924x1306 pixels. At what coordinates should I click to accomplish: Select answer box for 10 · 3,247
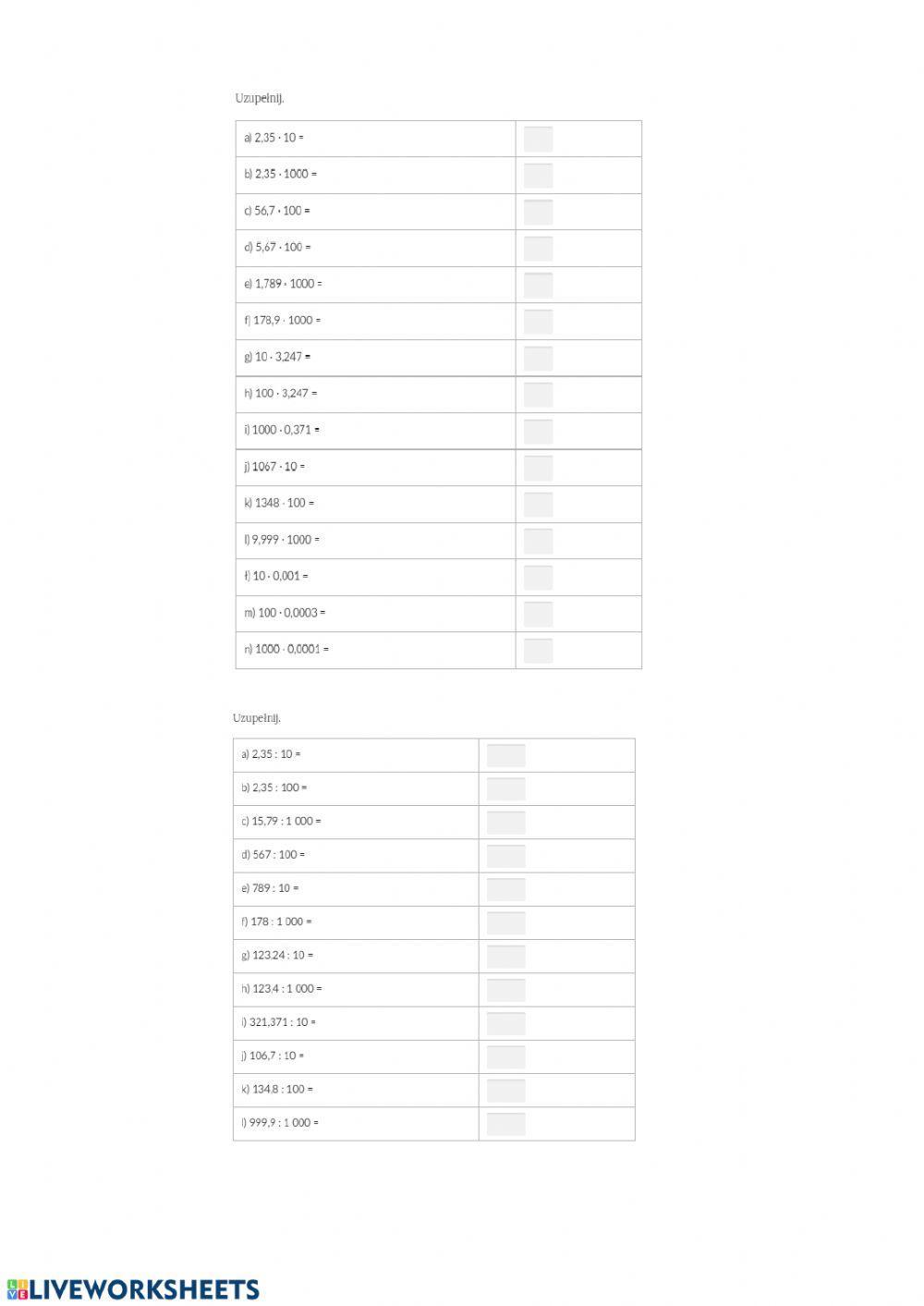click(538, 358)
